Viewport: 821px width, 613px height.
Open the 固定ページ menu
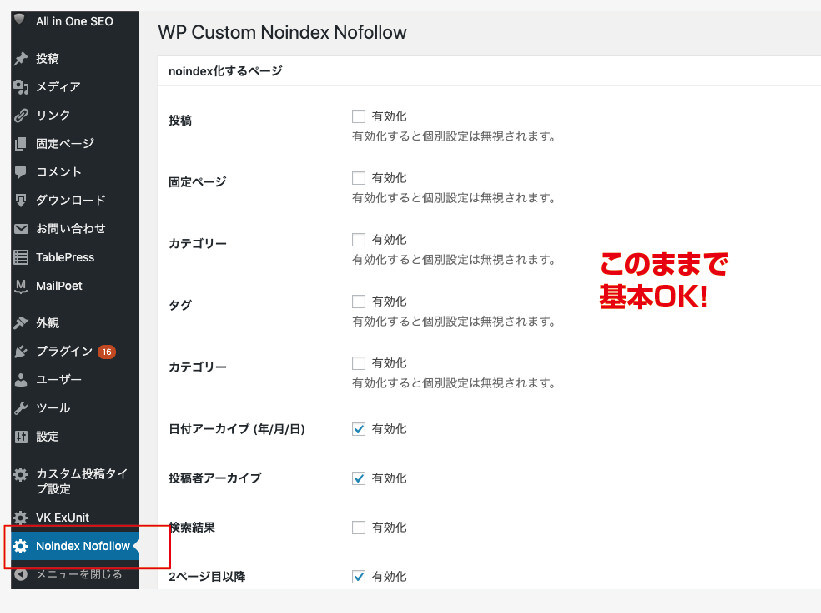pos(65,144)
